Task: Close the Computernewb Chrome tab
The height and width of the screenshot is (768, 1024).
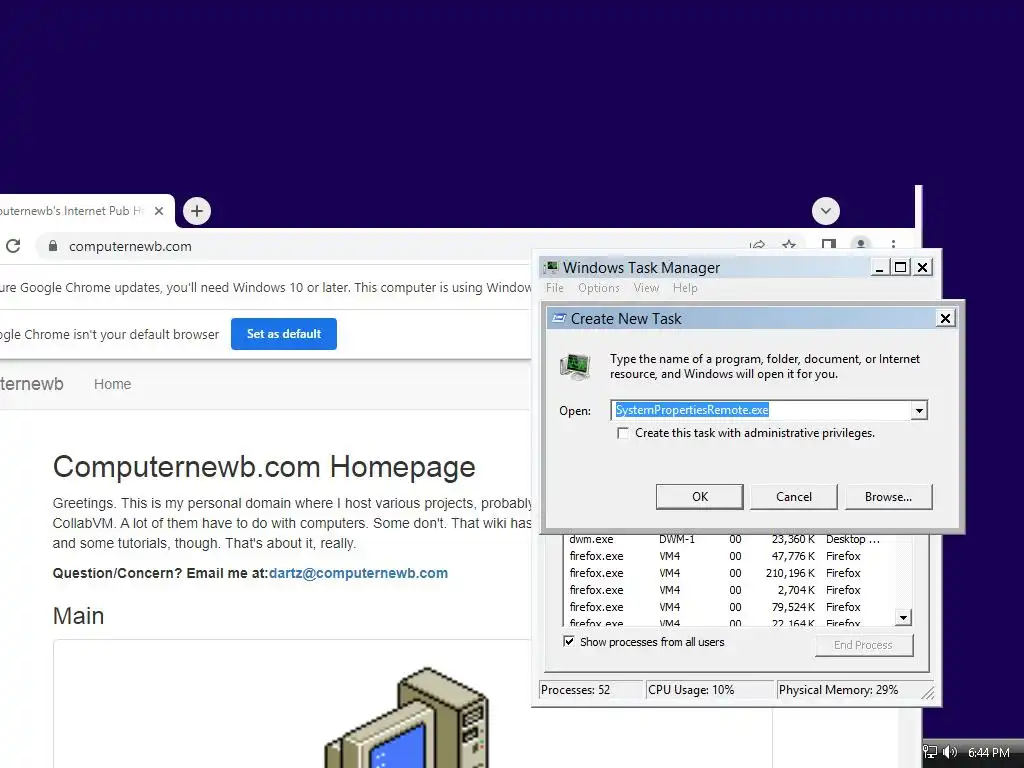Action: pos(159,211)
